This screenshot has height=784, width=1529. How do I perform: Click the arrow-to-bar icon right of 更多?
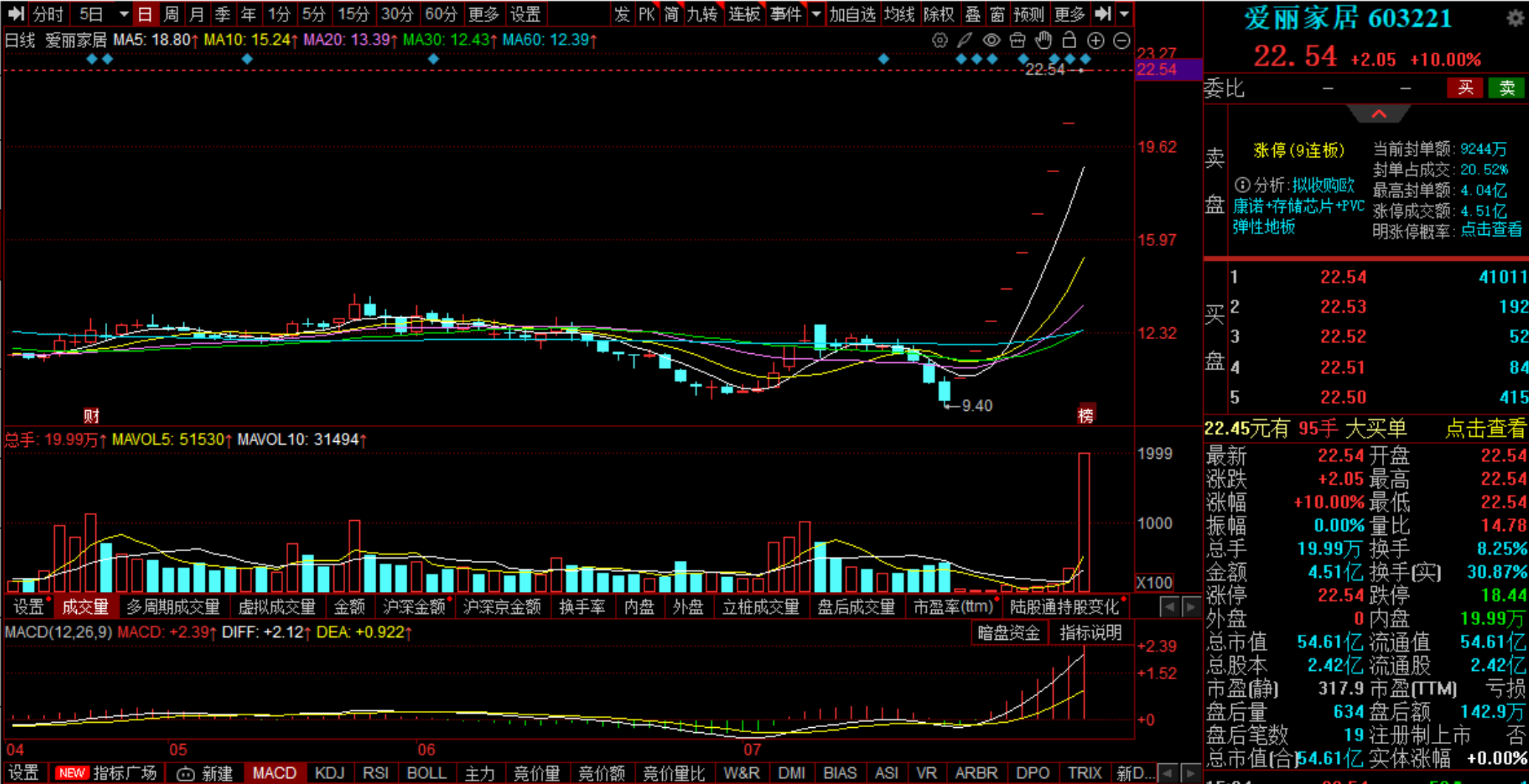click(x=1103, y=13)
